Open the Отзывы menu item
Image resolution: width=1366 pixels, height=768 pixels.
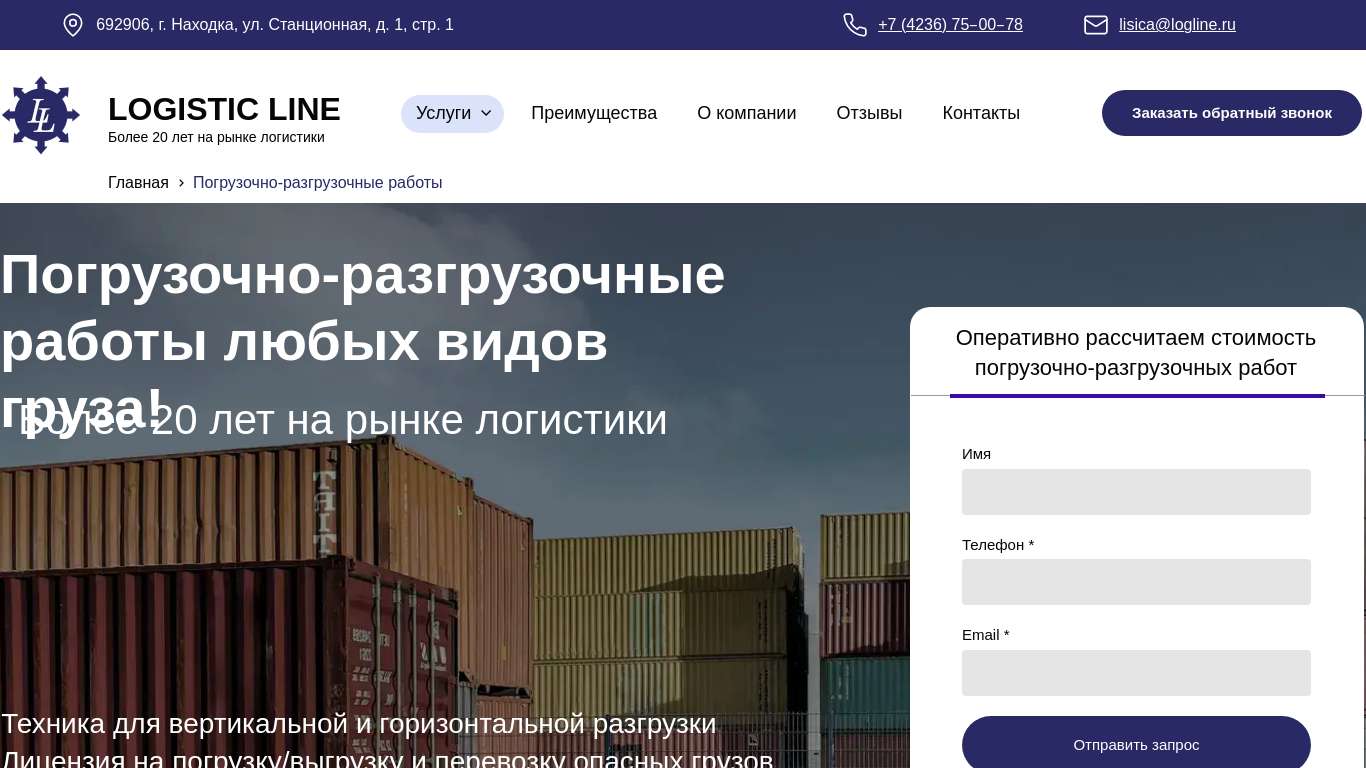coord(869,114)
